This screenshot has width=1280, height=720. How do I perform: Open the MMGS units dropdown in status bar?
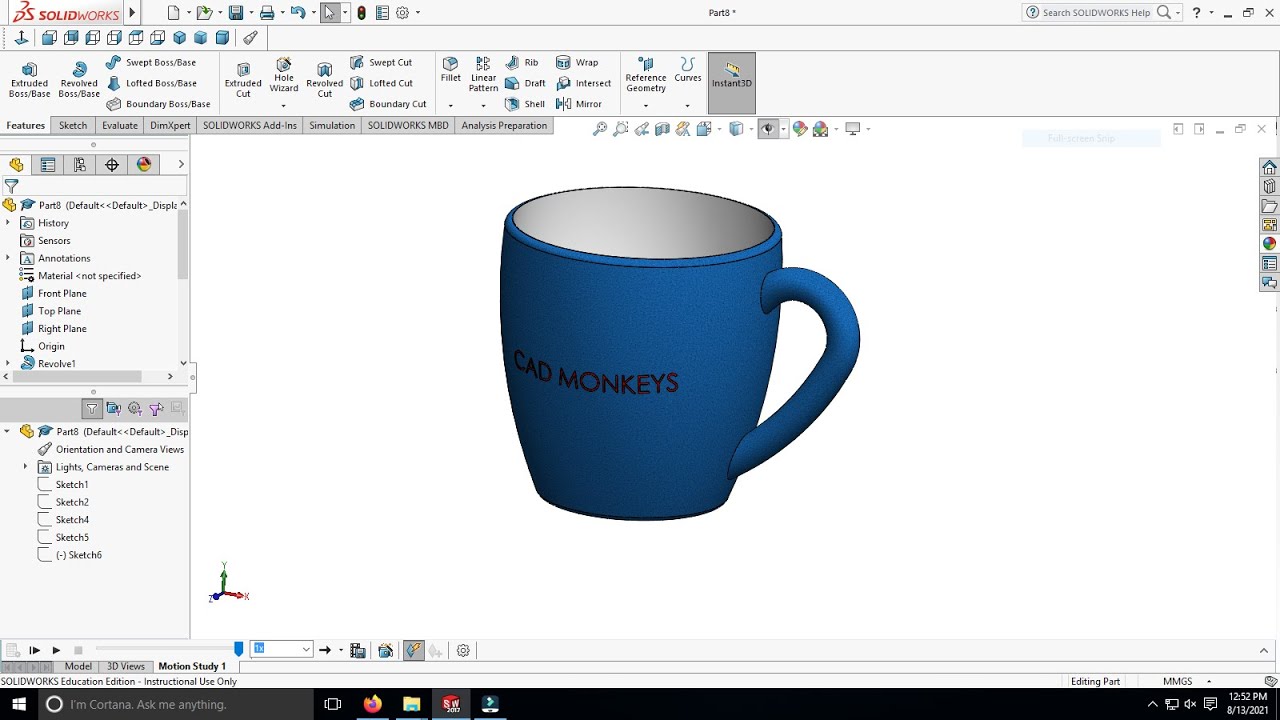coord(1209,681)
